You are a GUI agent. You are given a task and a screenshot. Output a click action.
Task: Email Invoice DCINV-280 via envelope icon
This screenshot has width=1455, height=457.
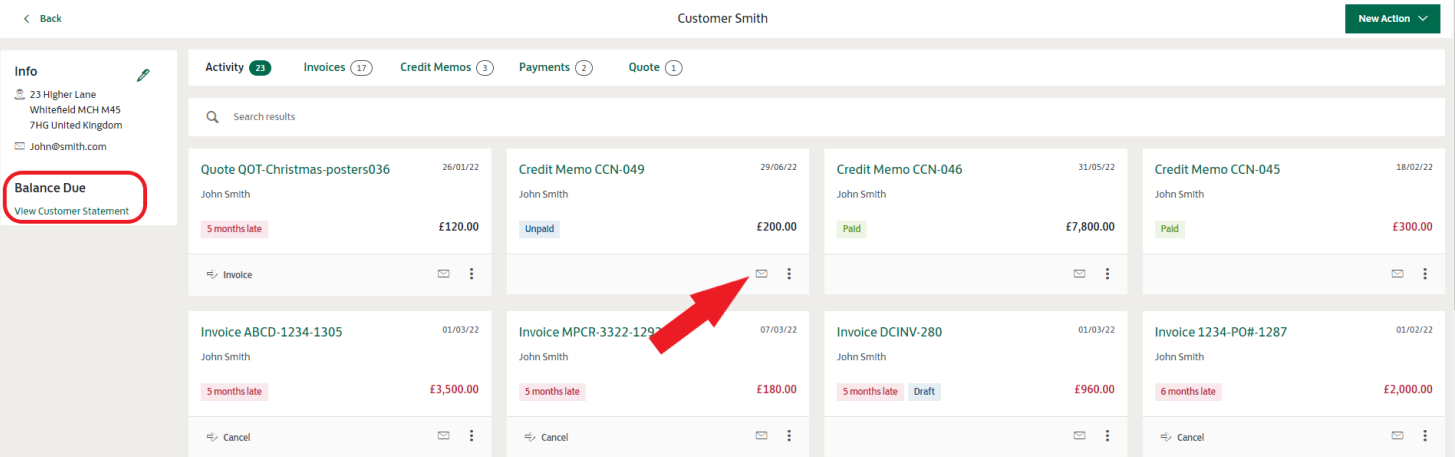pyautogui.click(x=1079, y=435)
